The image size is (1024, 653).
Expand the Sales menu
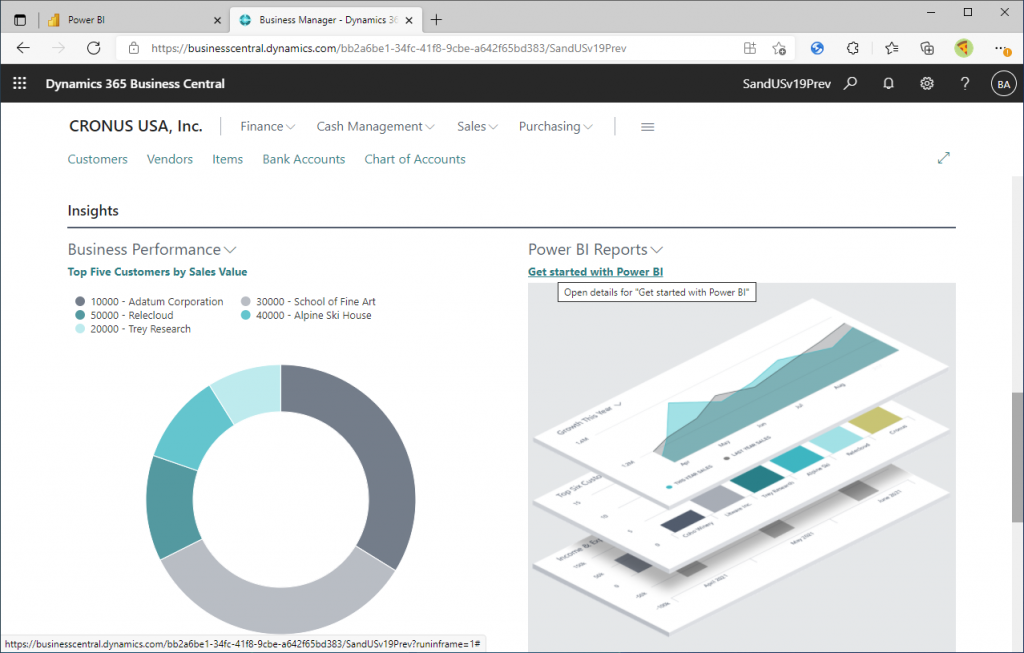coord(477,127)
